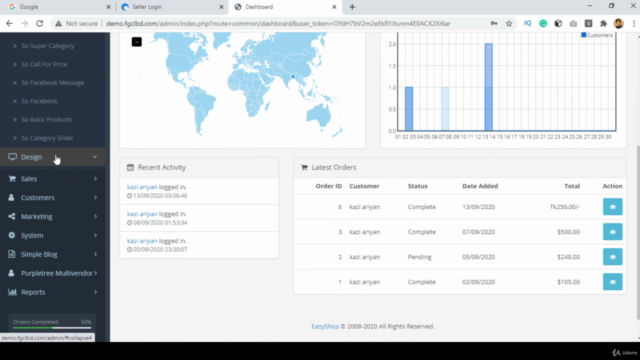Open the So Facebook menu item
The width and height of the screenshot is (640, 360).
tap(39, 101)
